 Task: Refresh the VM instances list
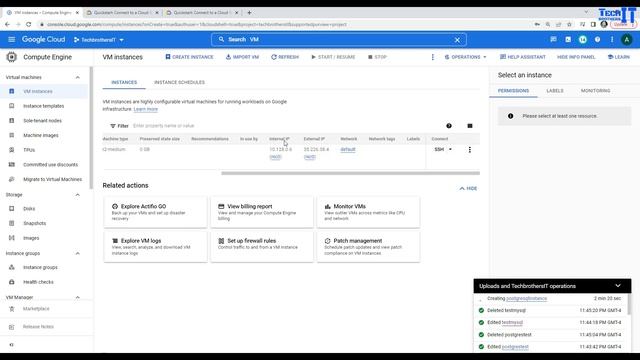tap(285, 57)
